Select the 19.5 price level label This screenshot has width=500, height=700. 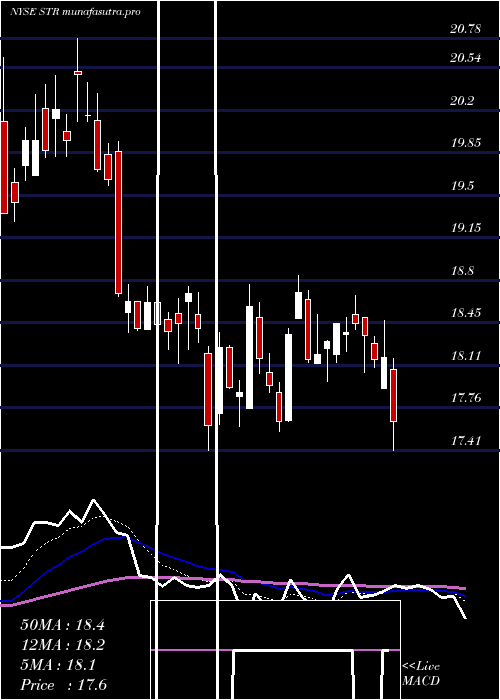click(x=462, y=186)
